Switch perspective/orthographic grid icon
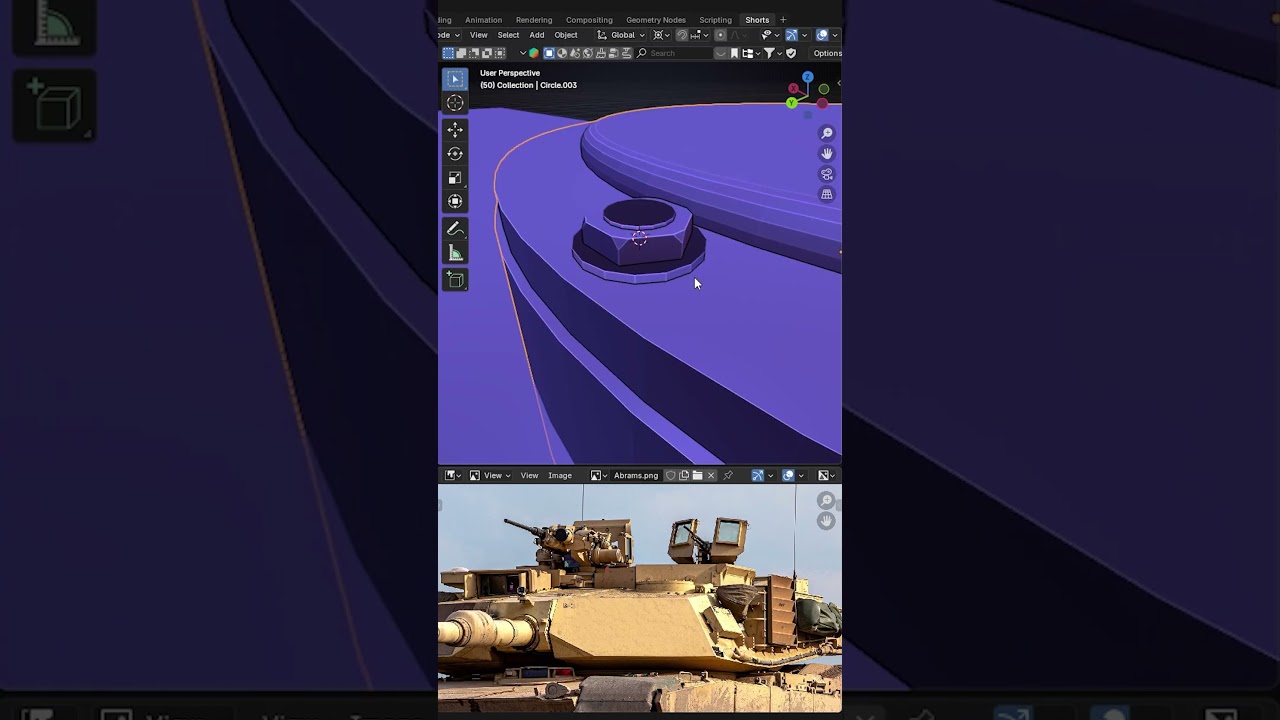 pyautogui.click(x=827, y=194)
